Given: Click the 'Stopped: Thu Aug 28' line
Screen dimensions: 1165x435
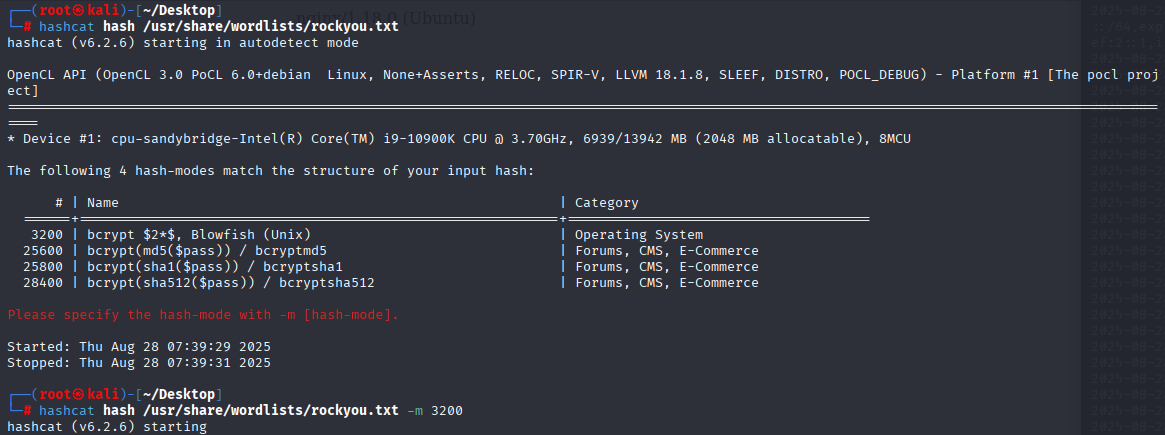Looking at the screenshot, I should point(139,363).
